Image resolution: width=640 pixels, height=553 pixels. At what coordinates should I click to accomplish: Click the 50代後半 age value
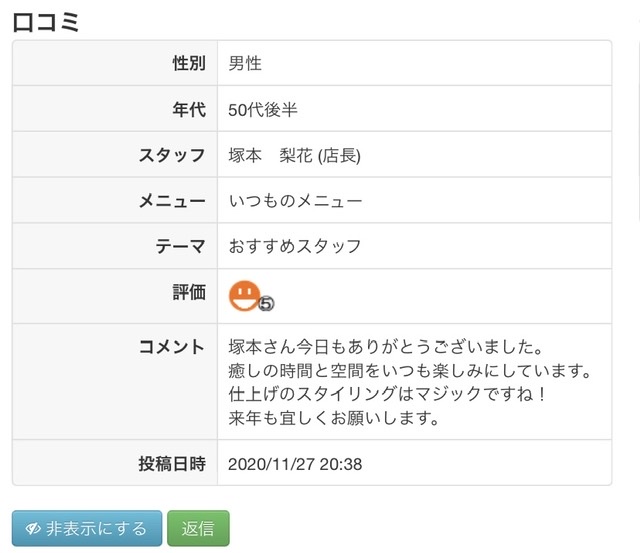point(263,109)
